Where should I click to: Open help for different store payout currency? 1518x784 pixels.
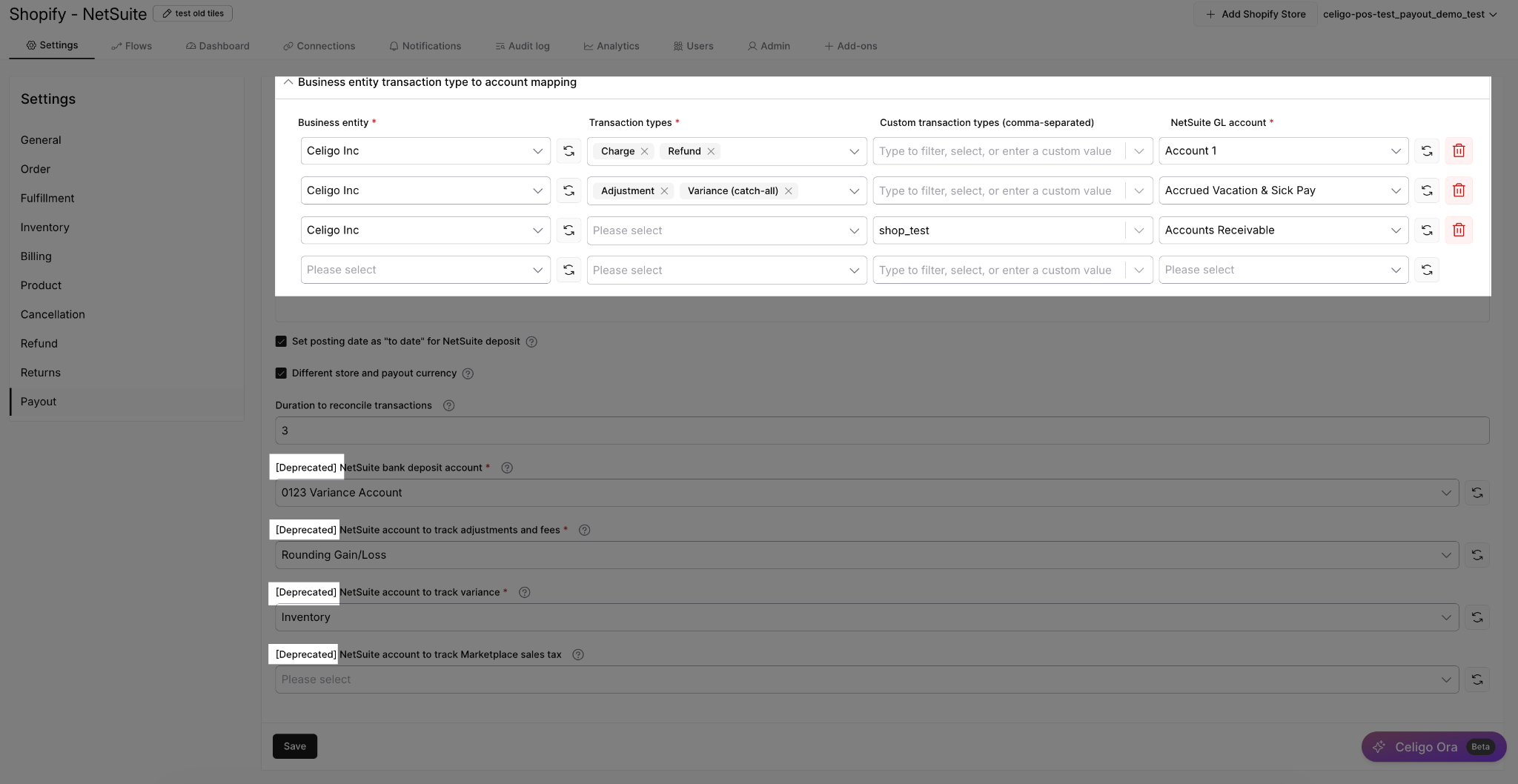point(468,373)
